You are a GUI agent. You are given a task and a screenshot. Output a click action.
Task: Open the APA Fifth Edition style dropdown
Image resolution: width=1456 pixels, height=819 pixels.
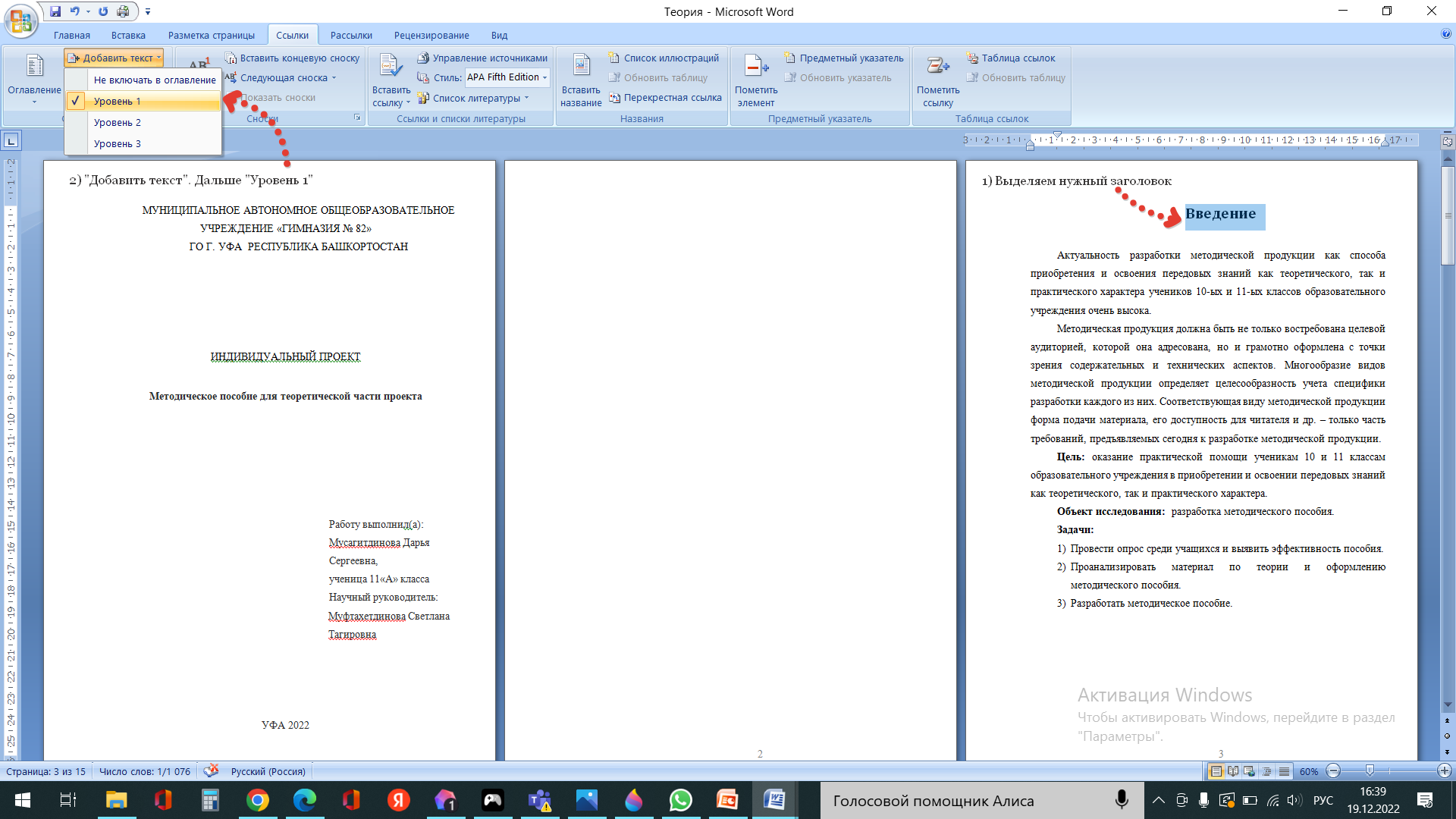(545, 77)
